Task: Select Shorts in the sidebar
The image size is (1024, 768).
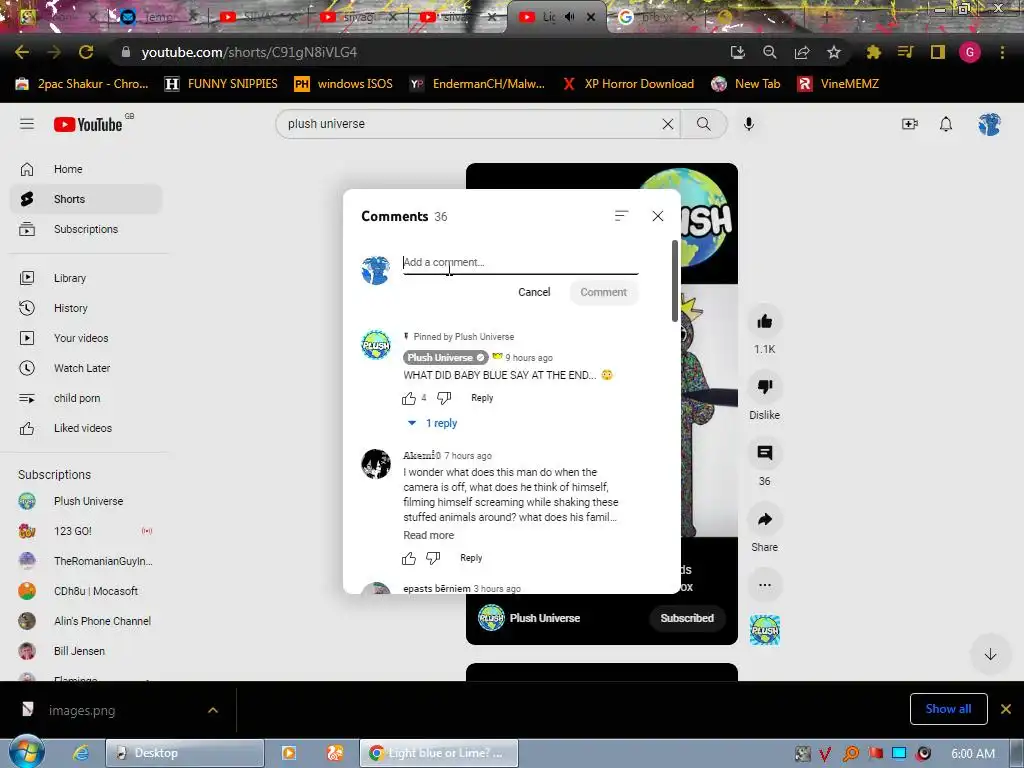Action: (86, 199)
